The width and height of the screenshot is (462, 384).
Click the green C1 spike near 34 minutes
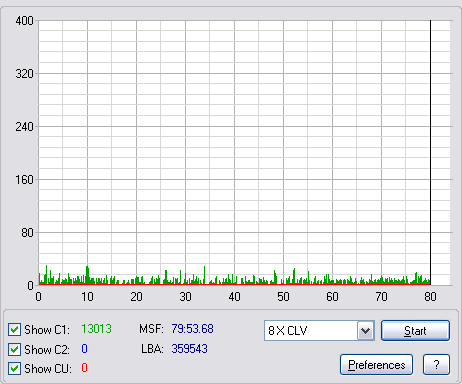(204, 275)
